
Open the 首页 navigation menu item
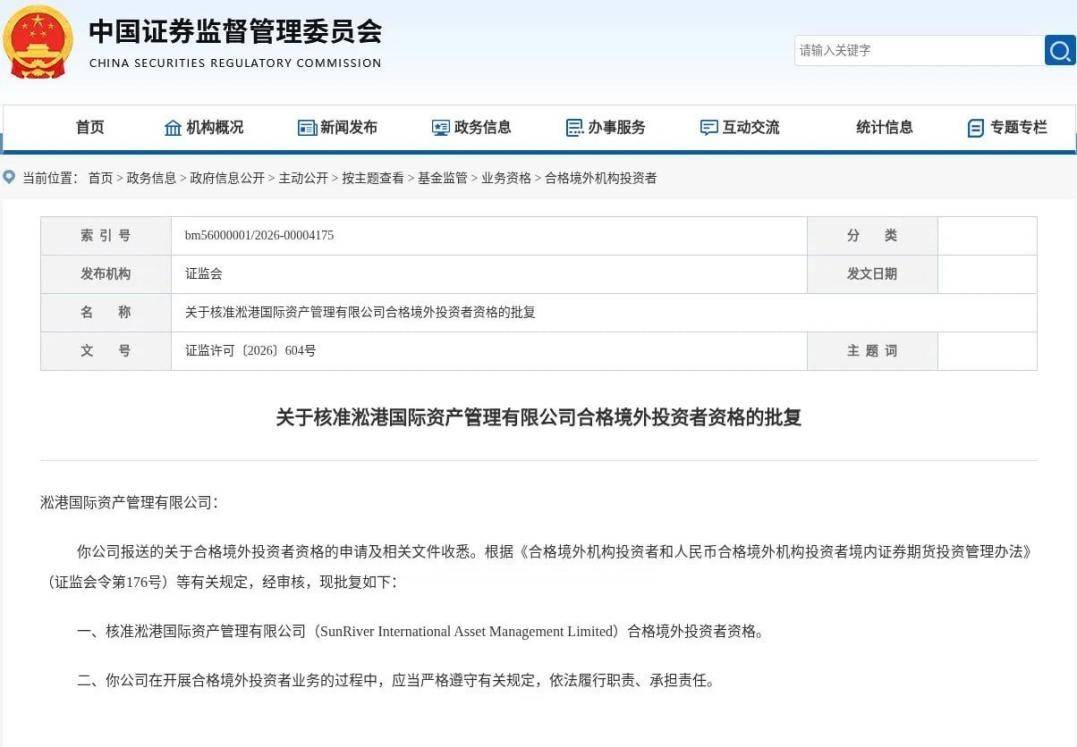(x=90, y=127)
